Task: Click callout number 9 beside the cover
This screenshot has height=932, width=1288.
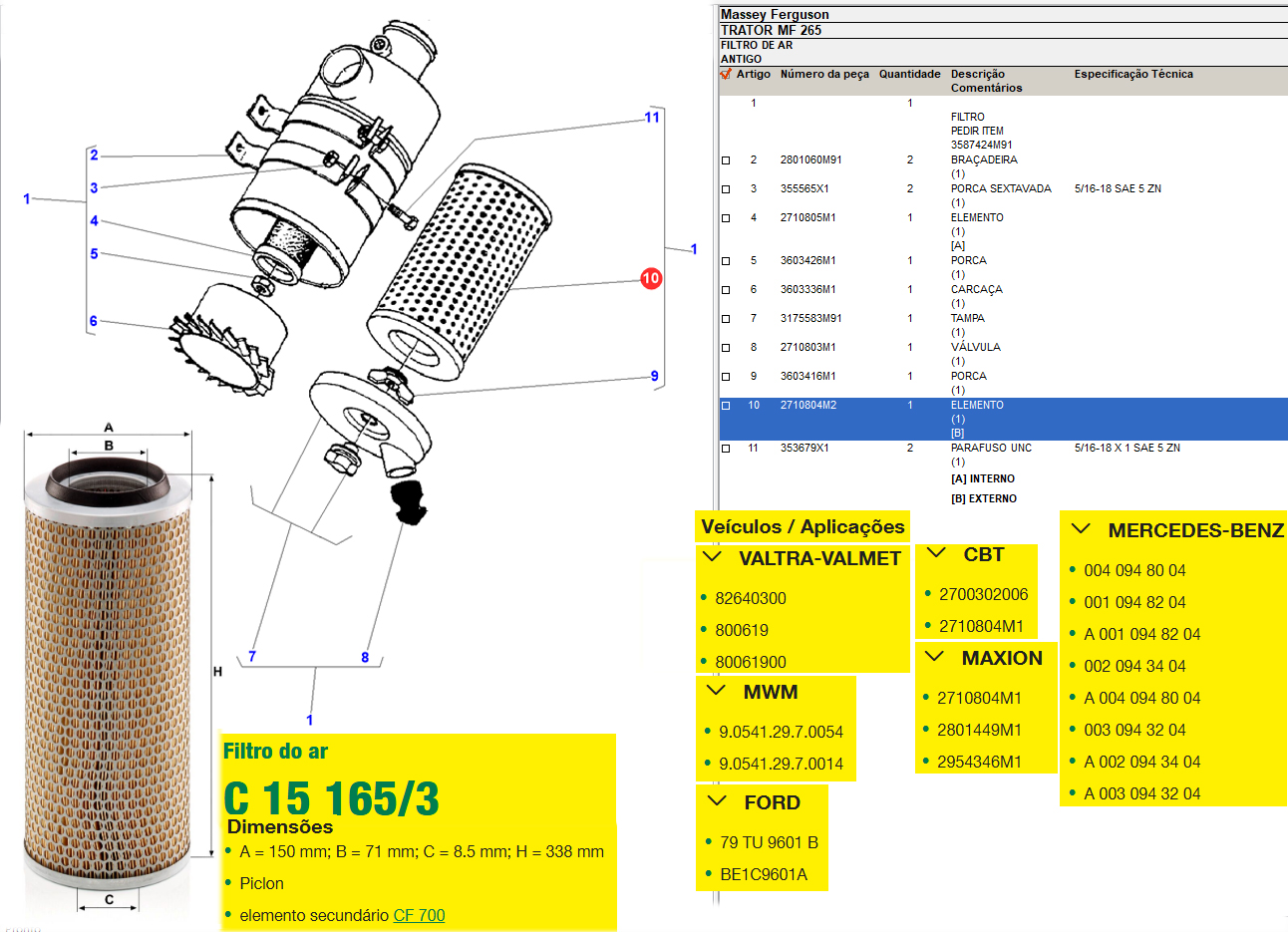Action: pos(654,376)
